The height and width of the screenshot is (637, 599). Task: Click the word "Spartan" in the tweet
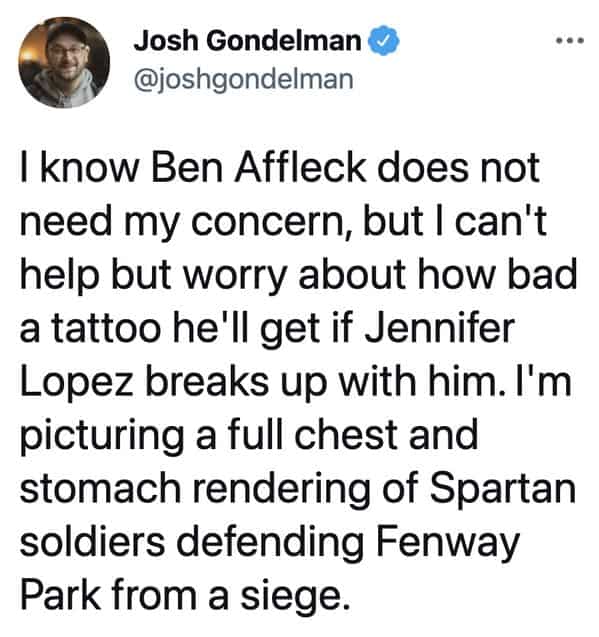point(502,490)
